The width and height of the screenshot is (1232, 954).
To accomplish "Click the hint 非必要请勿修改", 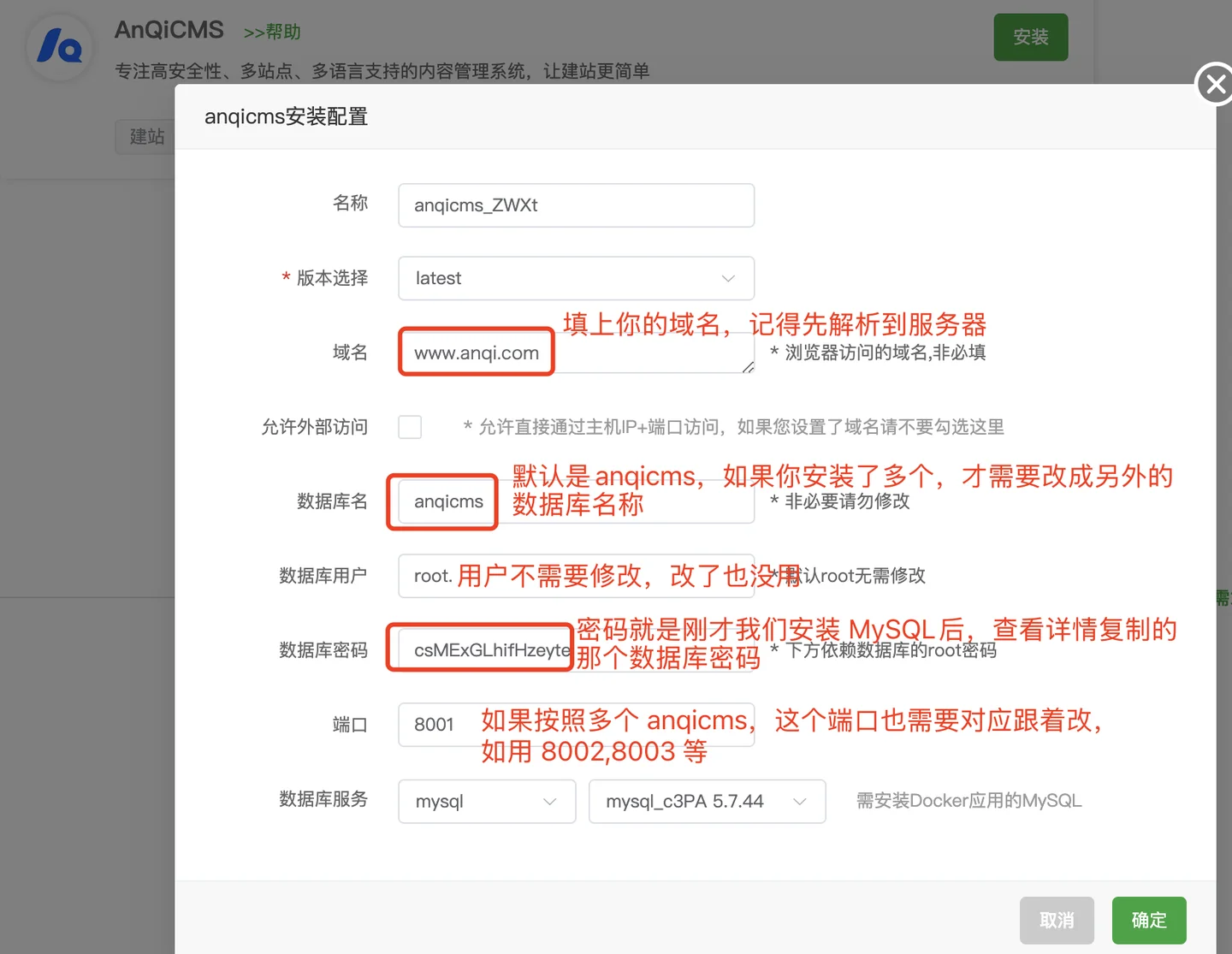I will (x=840, y=501).
